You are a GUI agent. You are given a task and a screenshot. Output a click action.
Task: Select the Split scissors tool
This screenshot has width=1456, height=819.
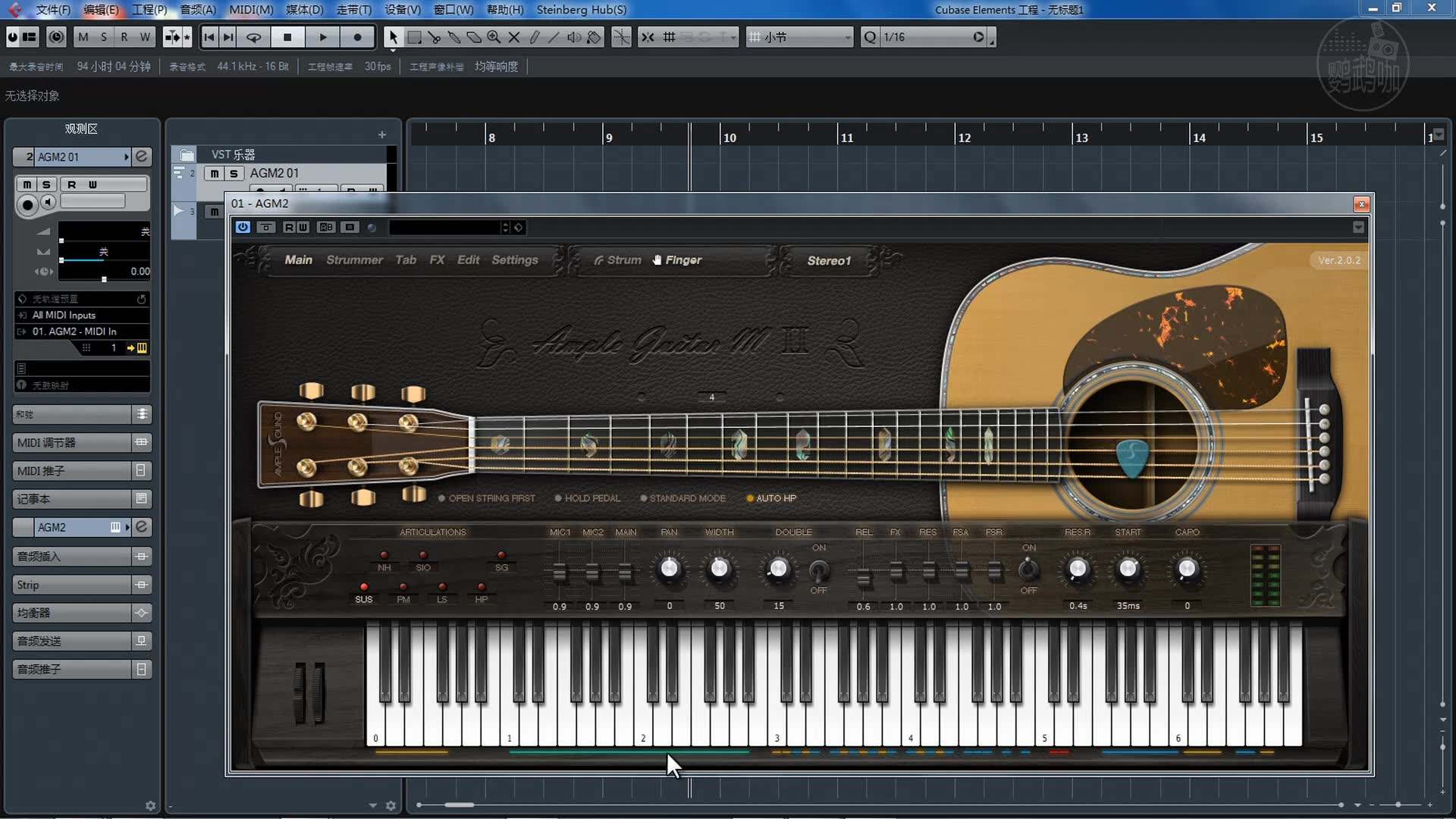coord(435,37)
